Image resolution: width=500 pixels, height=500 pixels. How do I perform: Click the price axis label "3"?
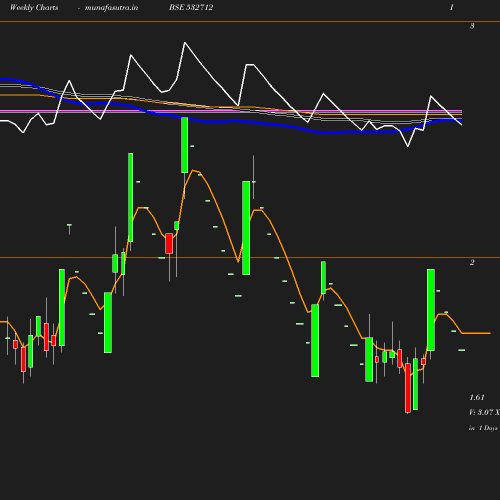[472, 26]
